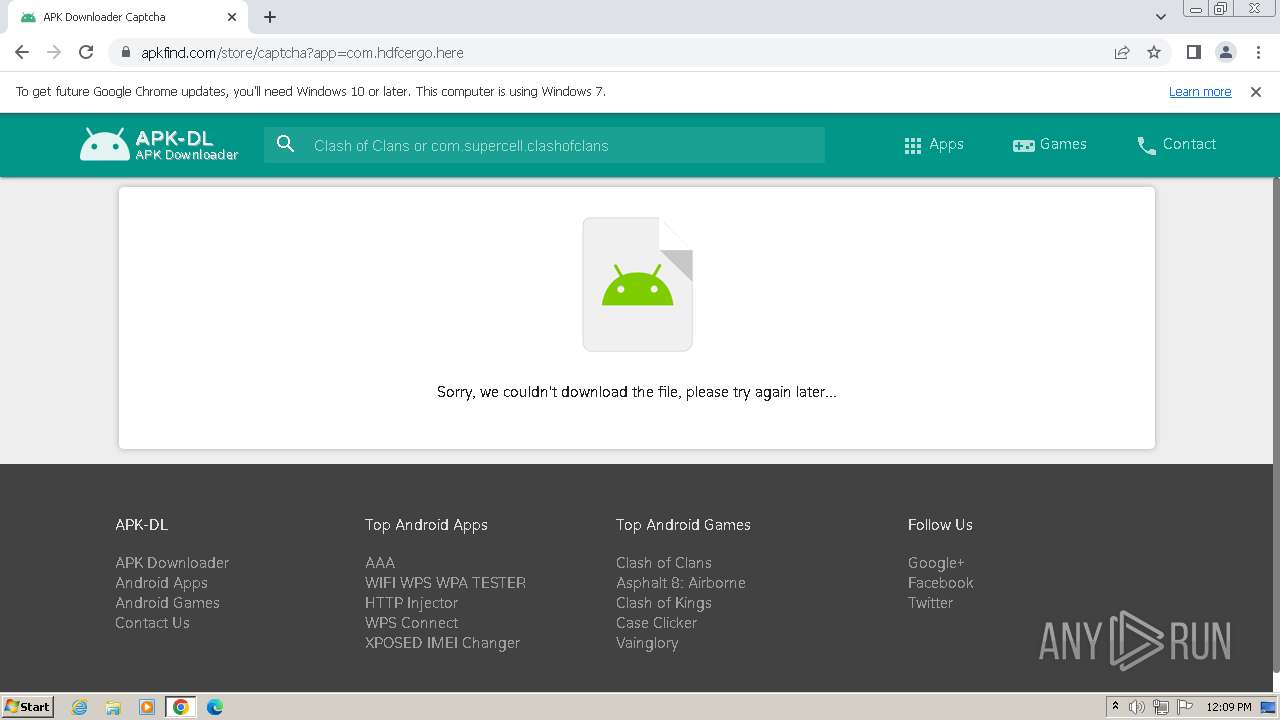Click the APK file thumbnail image
Screen dimensions: 1280x720
pyautogui.click(x=638, y=284)
